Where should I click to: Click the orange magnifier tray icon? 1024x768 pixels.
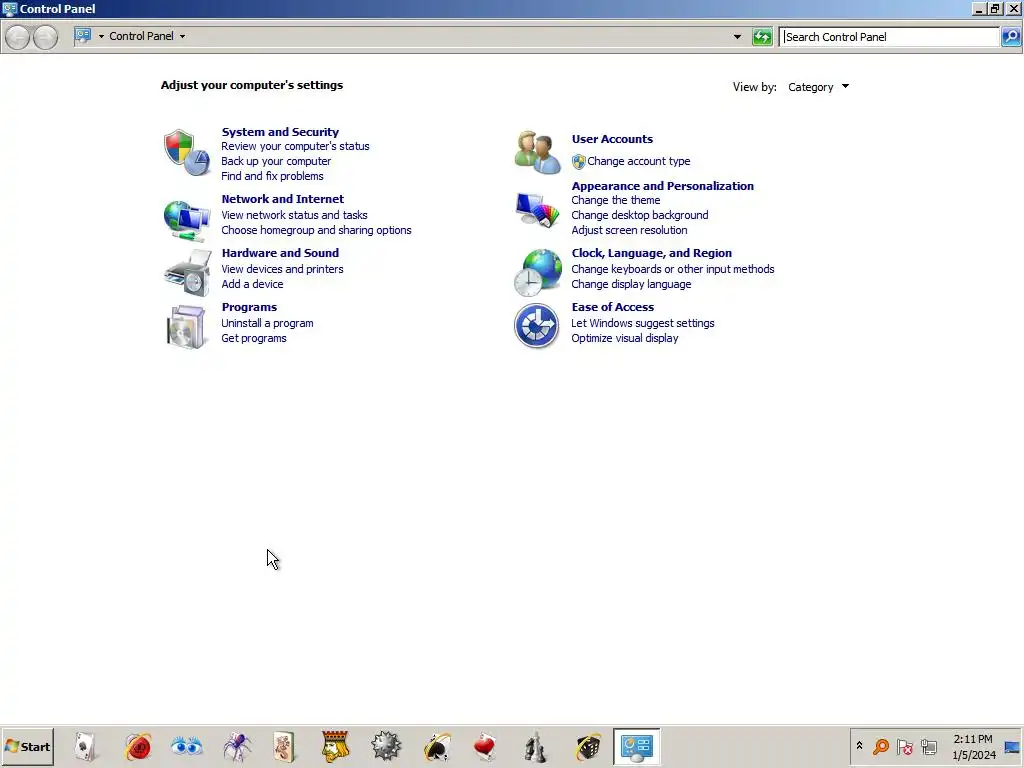881,746
